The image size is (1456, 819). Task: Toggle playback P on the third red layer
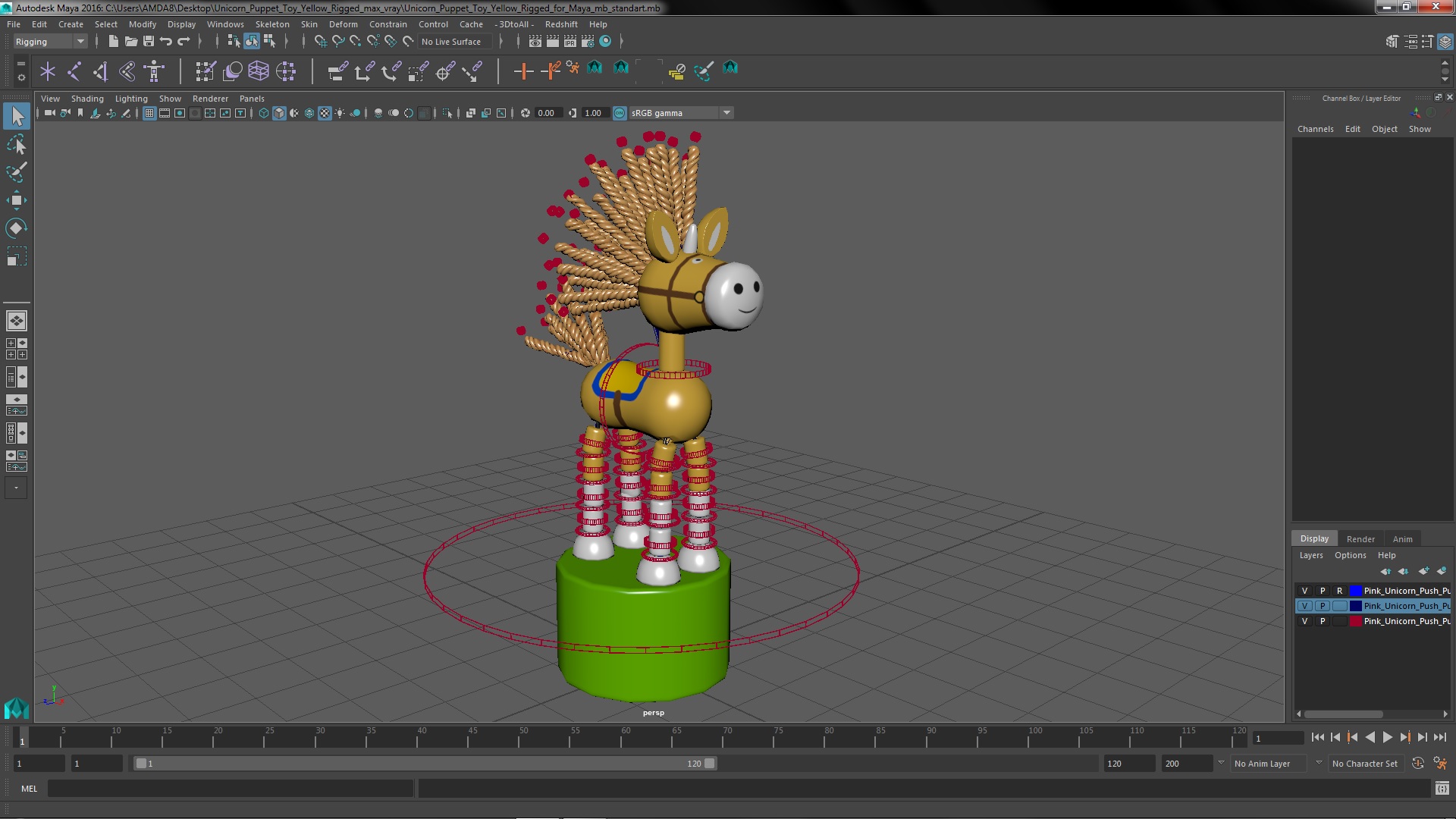tap(1322, 621)
